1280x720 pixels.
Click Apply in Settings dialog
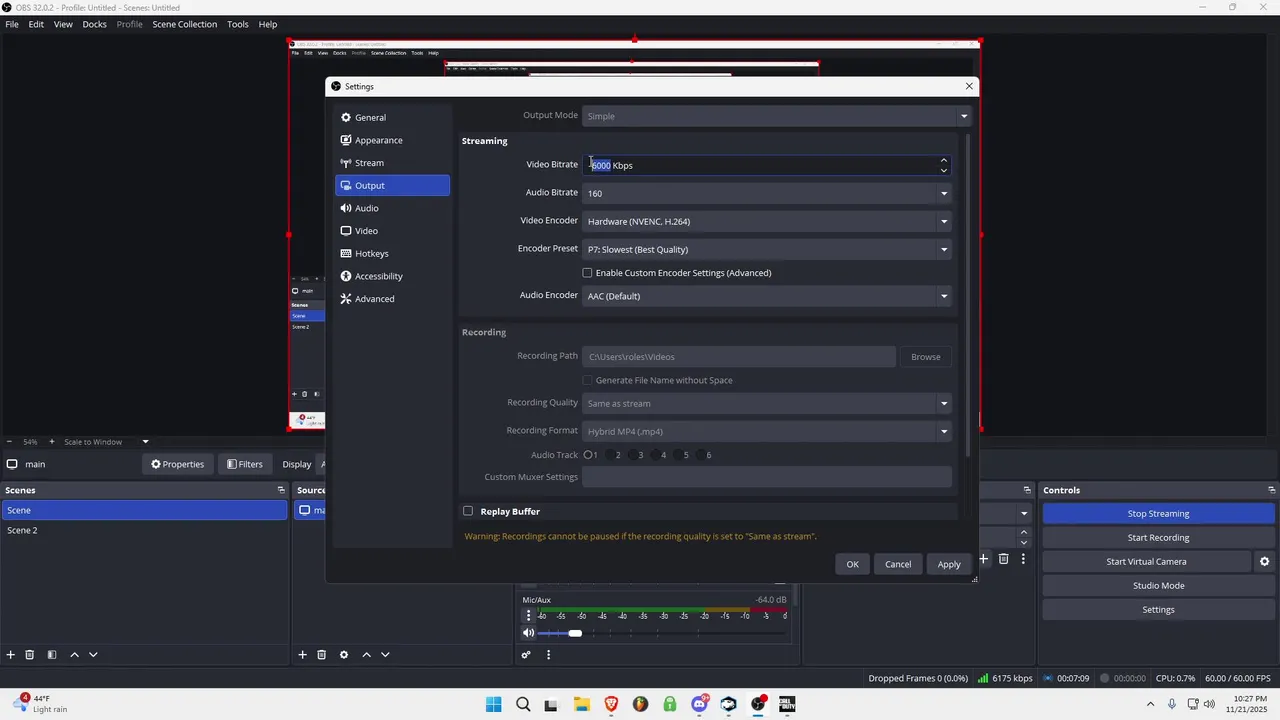(x=949, y=564)
